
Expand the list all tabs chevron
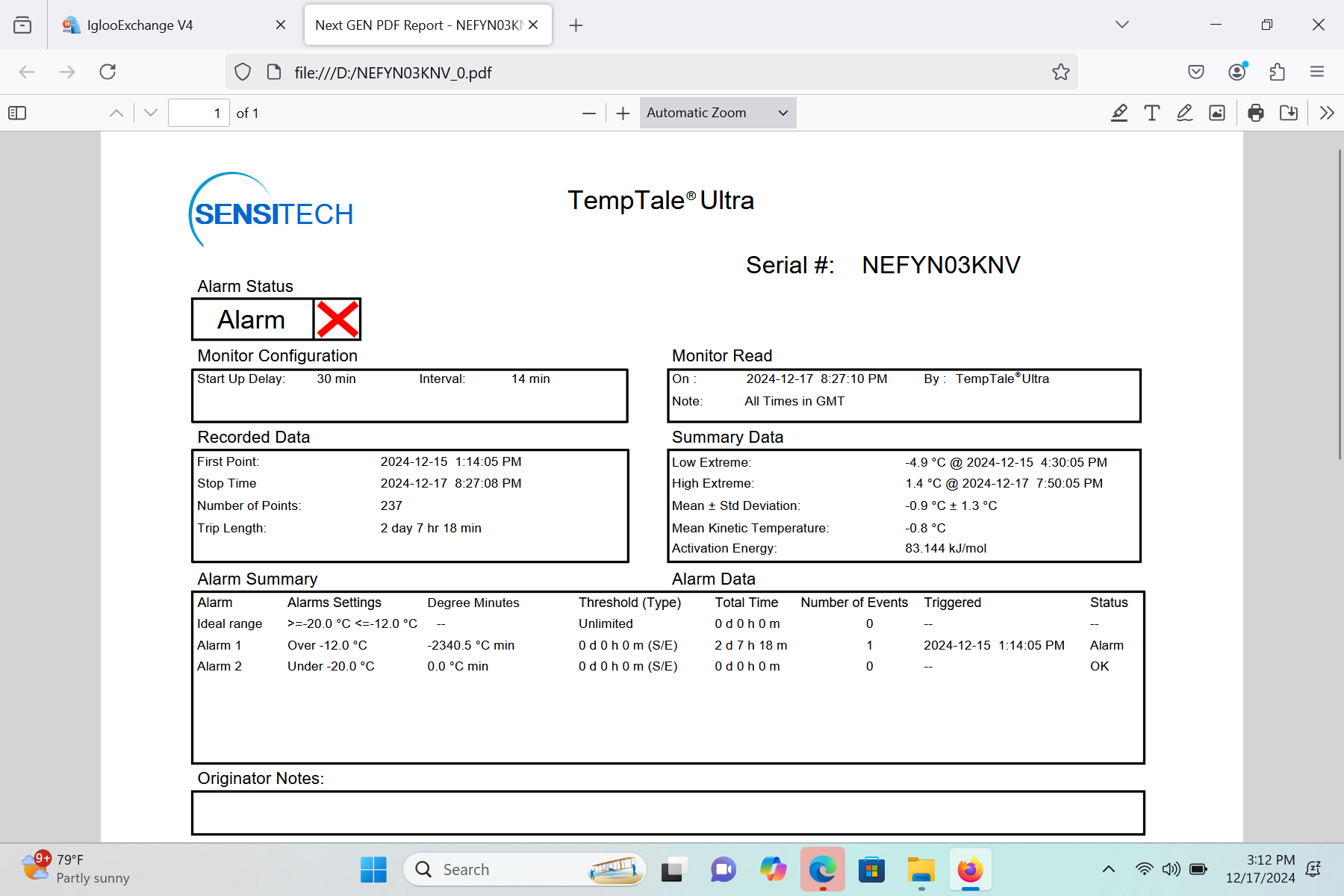point(1122,25)
